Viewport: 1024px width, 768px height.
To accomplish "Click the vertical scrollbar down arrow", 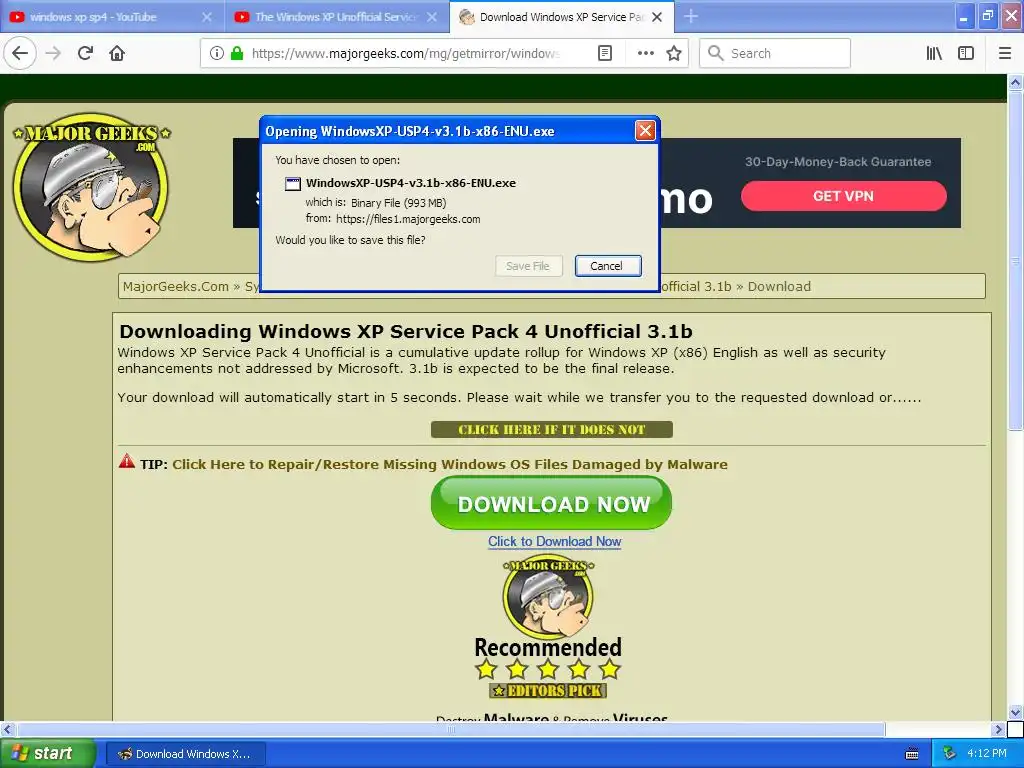I will pos(1015,712).
